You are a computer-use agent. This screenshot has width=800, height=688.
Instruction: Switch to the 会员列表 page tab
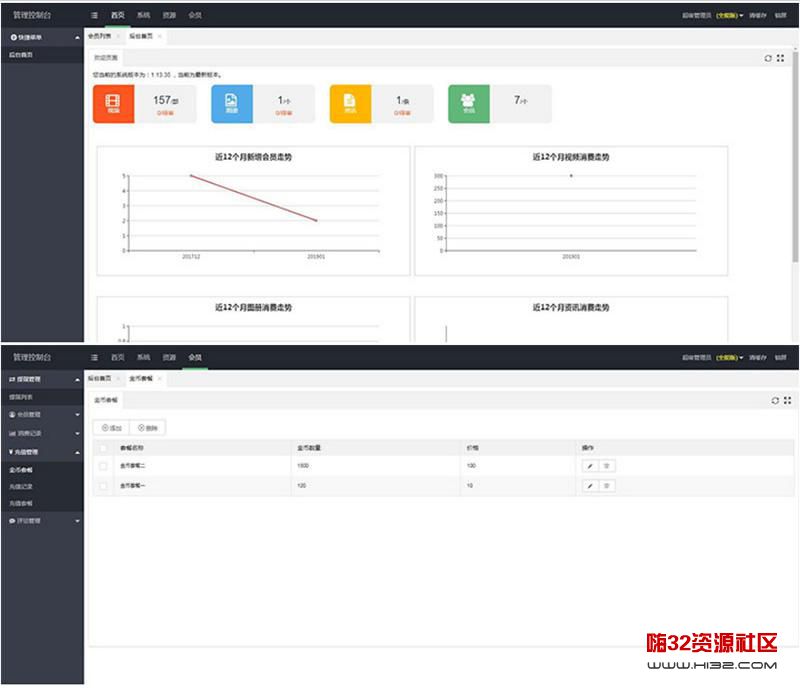pyautogui.click(x=100, y=36)
